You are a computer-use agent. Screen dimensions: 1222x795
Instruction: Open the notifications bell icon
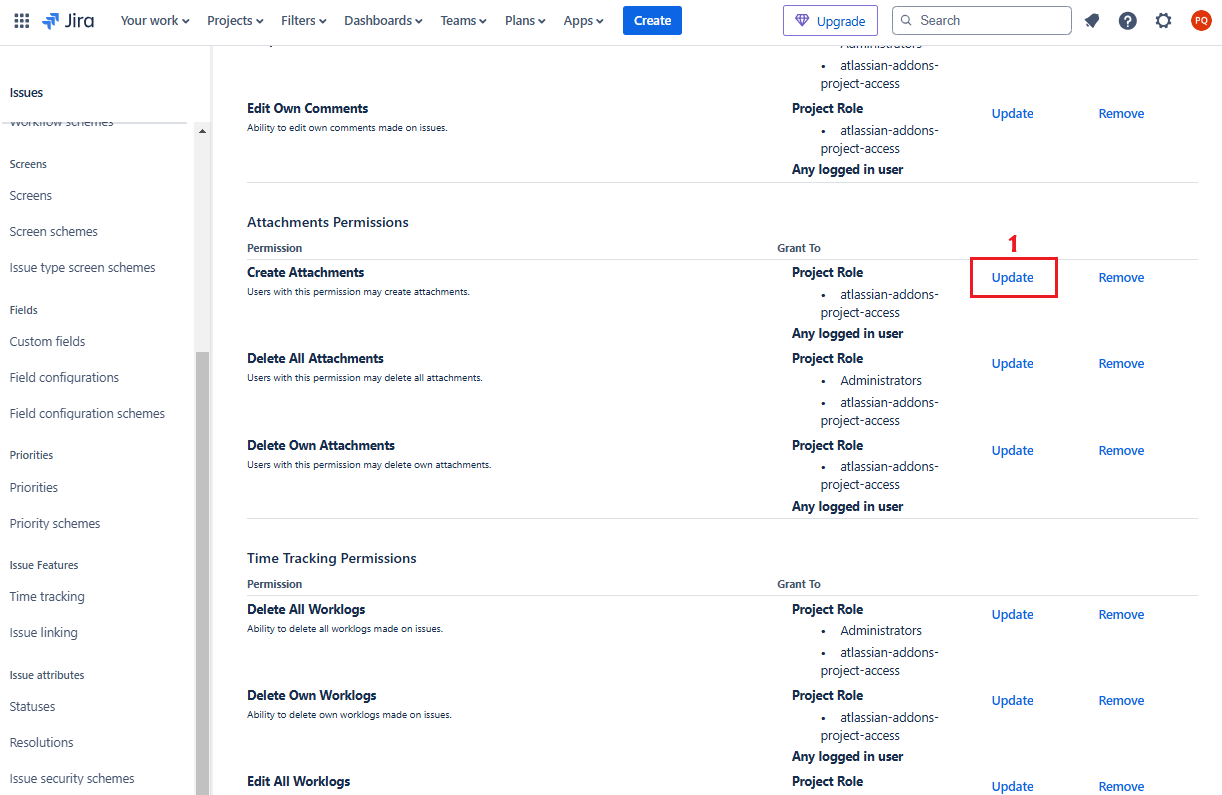(1092, 20)
